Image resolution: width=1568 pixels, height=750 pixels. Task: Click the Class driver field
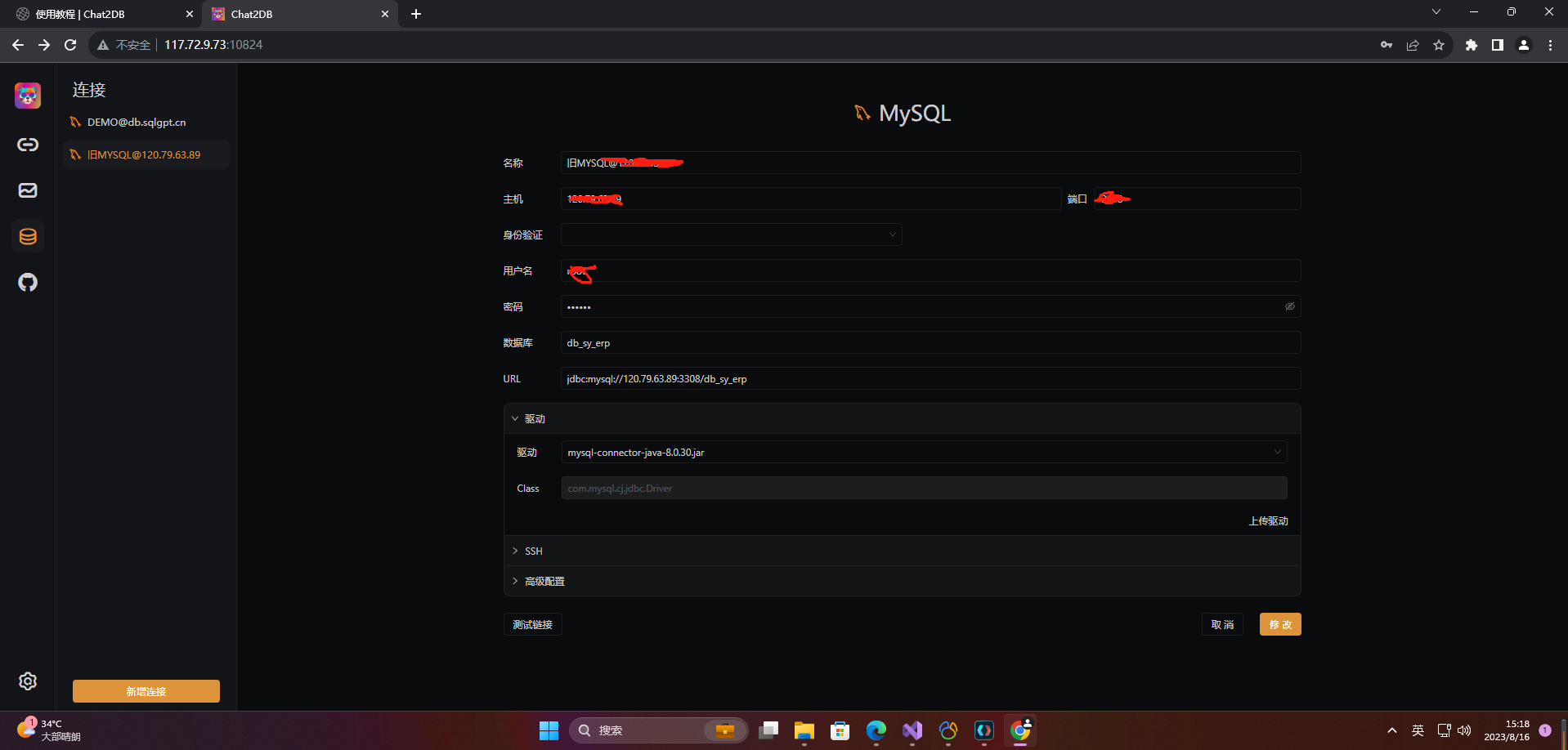coord(924,488)
